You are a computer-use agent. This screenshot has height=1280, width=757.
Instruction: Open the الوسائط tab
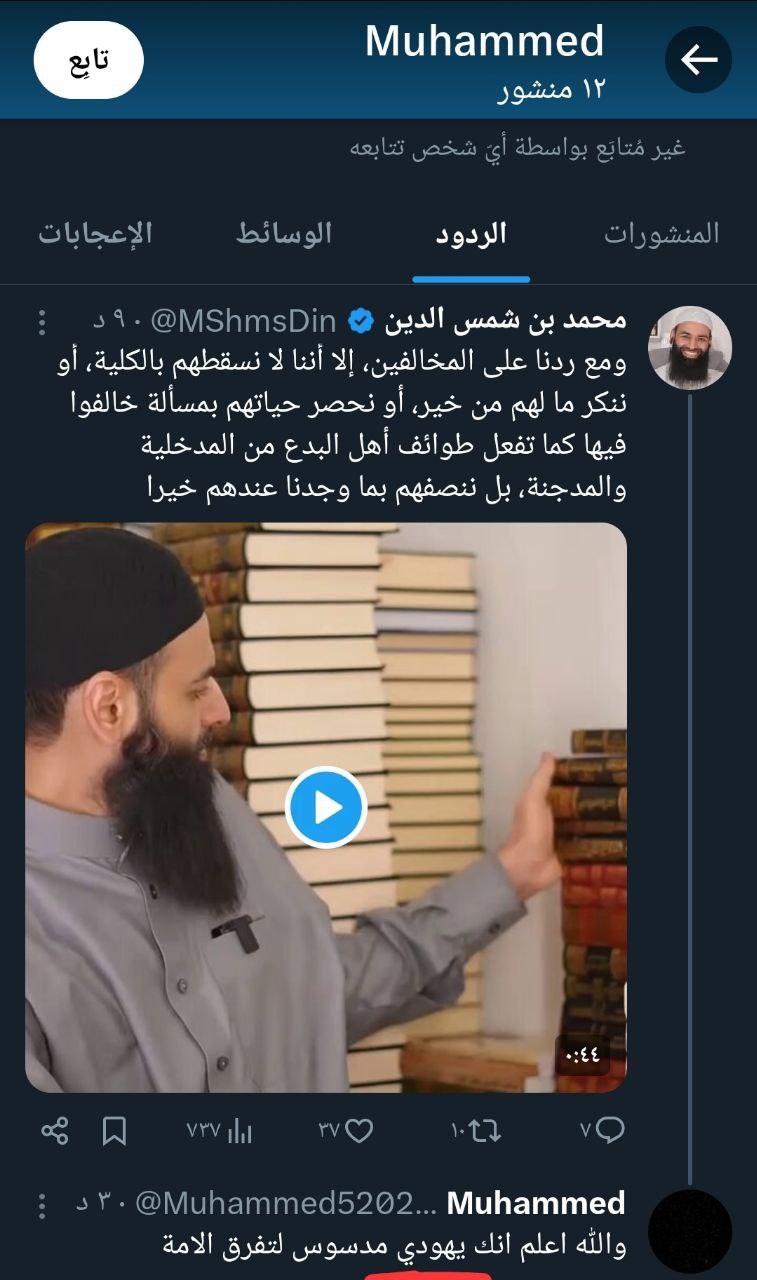(x=284, y=234)
